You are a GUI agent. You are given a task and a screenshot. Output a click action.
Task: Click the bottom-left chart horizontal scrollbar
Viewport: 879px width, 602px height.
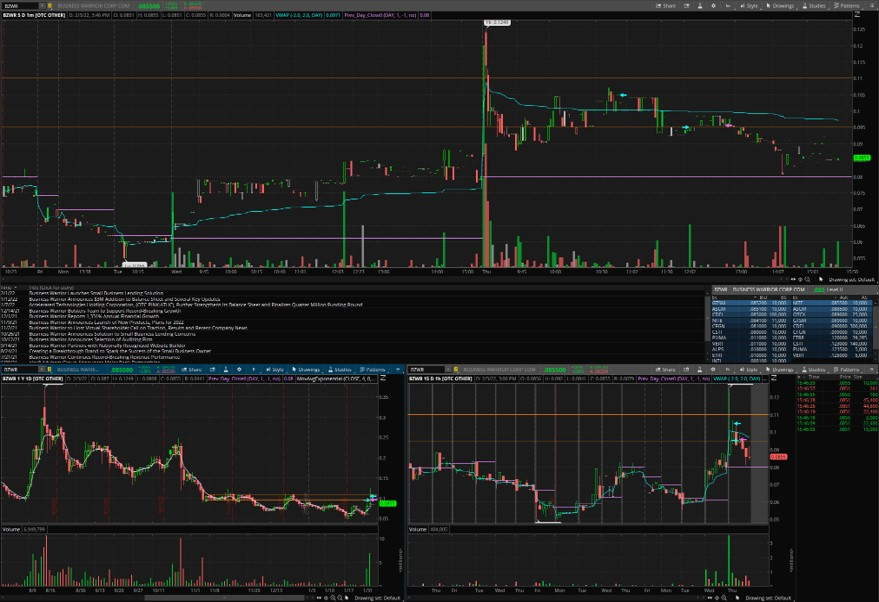[224, 598]
